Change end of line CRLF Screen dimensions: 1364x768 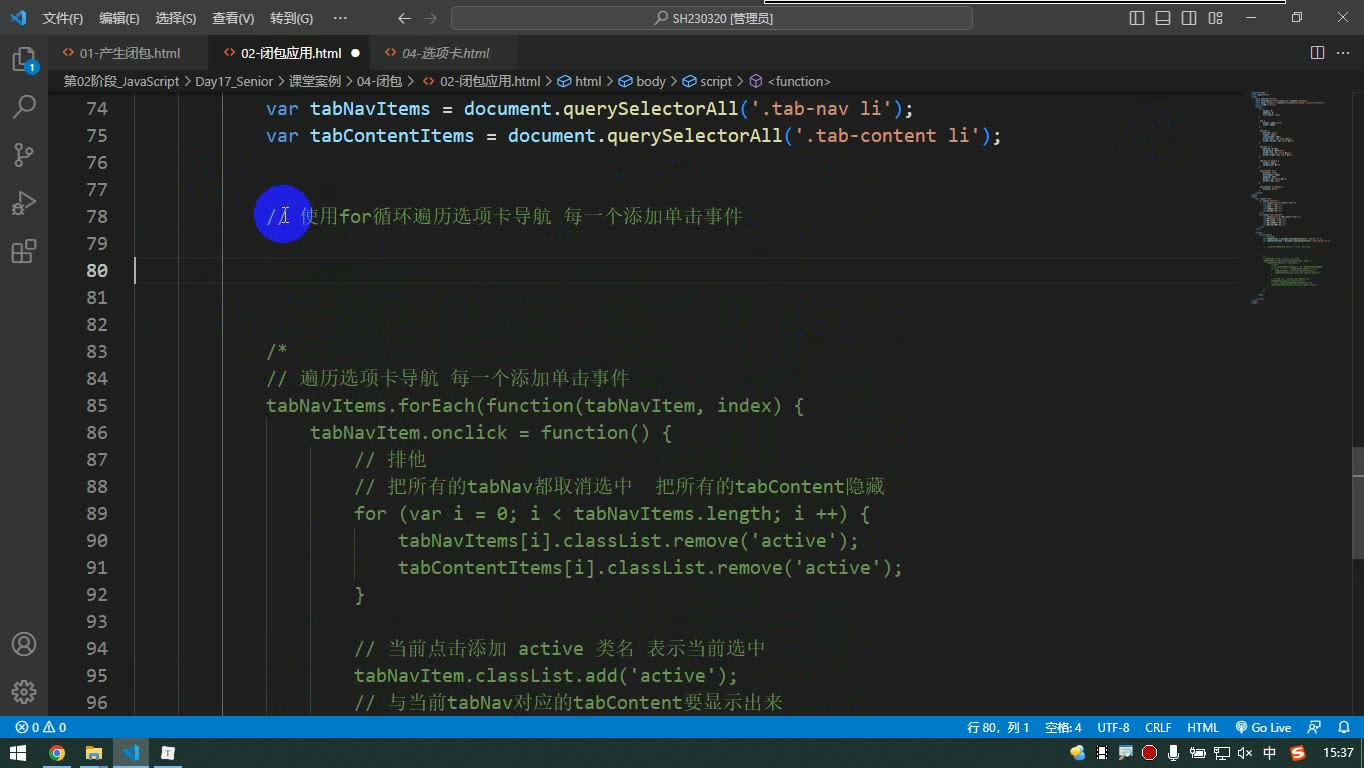(1158, 727)
